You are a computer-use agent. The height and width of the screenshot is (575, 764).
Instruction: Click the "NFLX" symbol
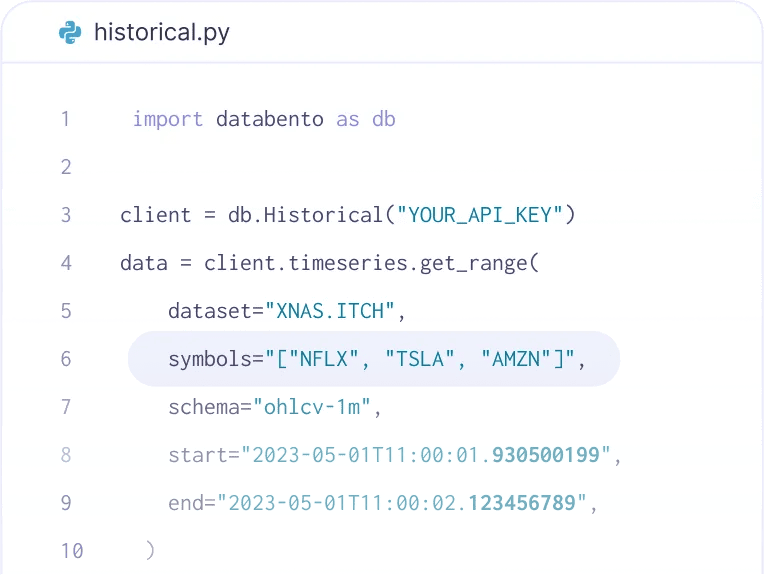click(x=324, y=359)
